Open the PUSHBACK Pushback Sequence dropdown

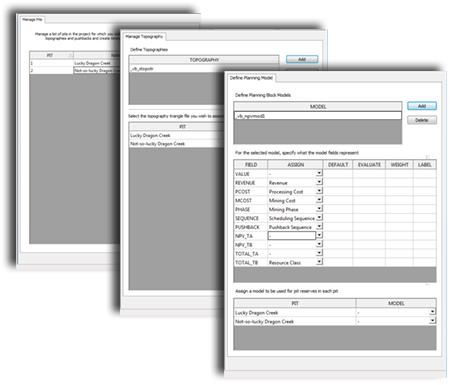(319, 227)
